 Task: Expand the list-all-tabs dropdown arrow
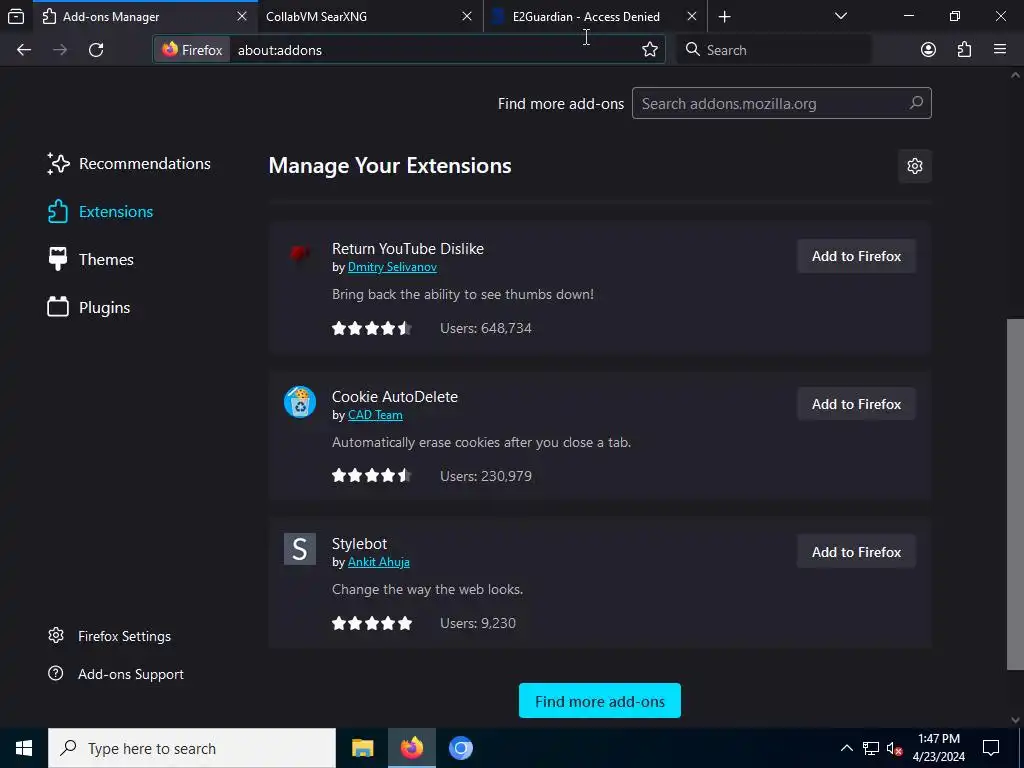coord(840,16)
